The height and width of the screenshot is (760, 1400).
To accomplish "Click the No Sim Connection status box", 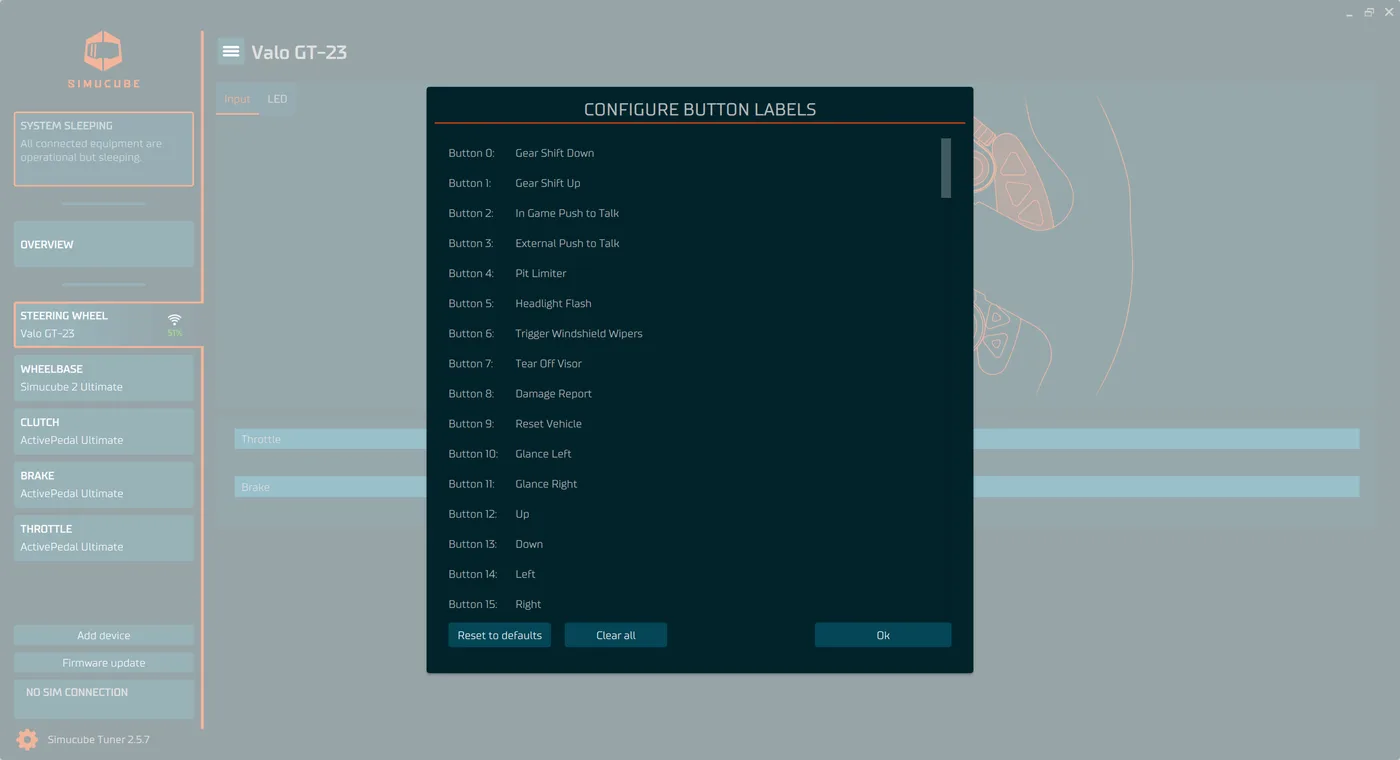I will click(x=104, y=699).
